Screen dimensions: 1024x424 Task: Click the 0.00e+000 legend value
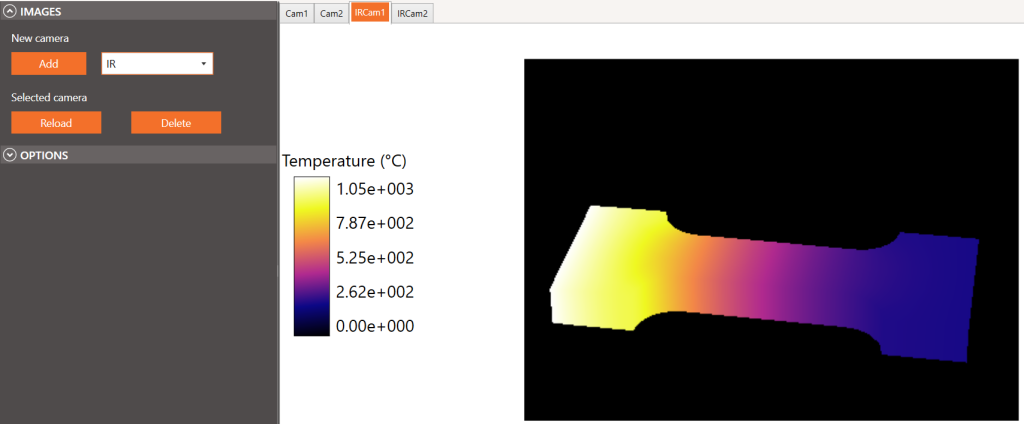pyautogui.click(x=375, y=326)
